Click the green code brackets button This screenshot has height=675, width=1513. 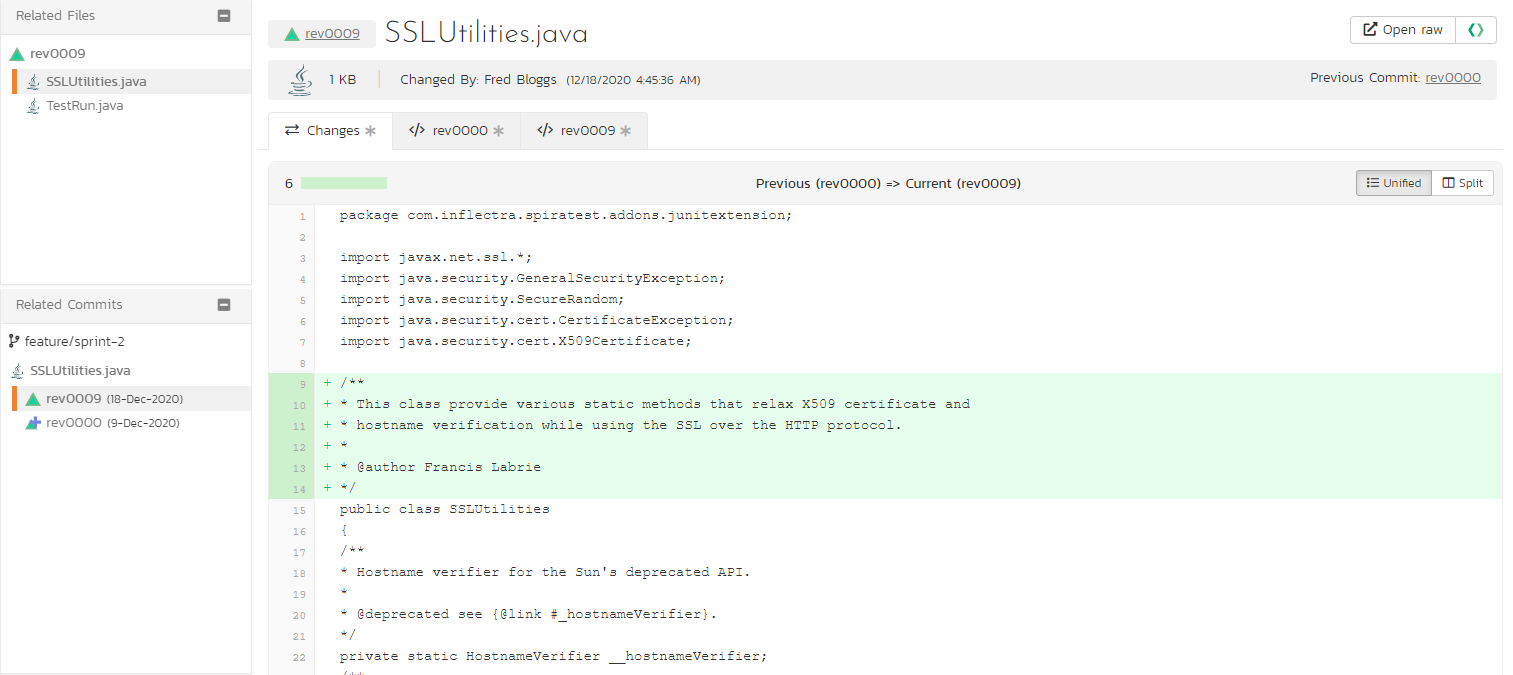point(1476,30)
